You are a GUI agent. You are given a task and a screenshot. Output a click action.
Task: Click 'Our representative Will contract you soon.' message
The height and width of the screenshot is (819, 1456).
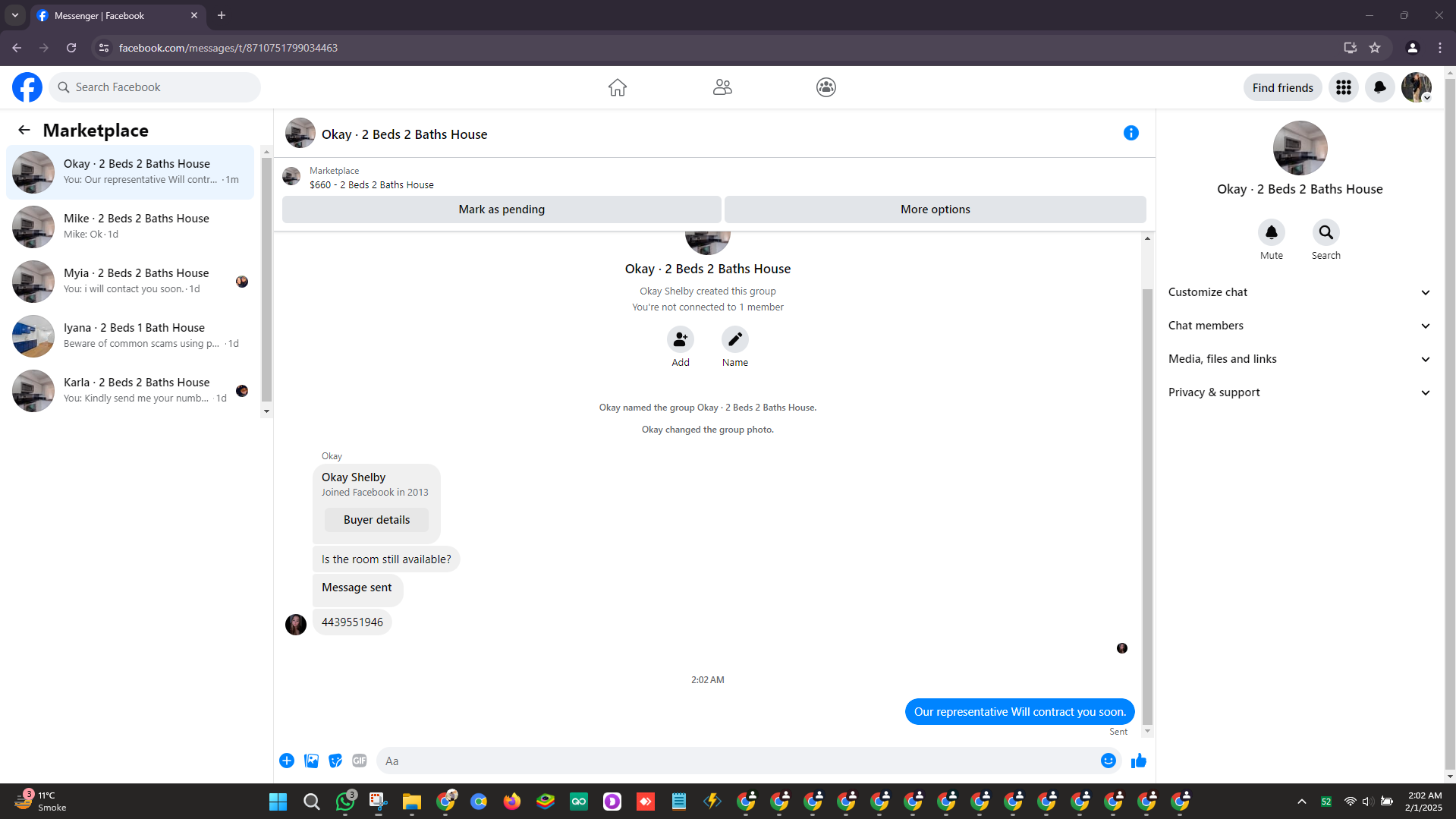coord(1019,712)
